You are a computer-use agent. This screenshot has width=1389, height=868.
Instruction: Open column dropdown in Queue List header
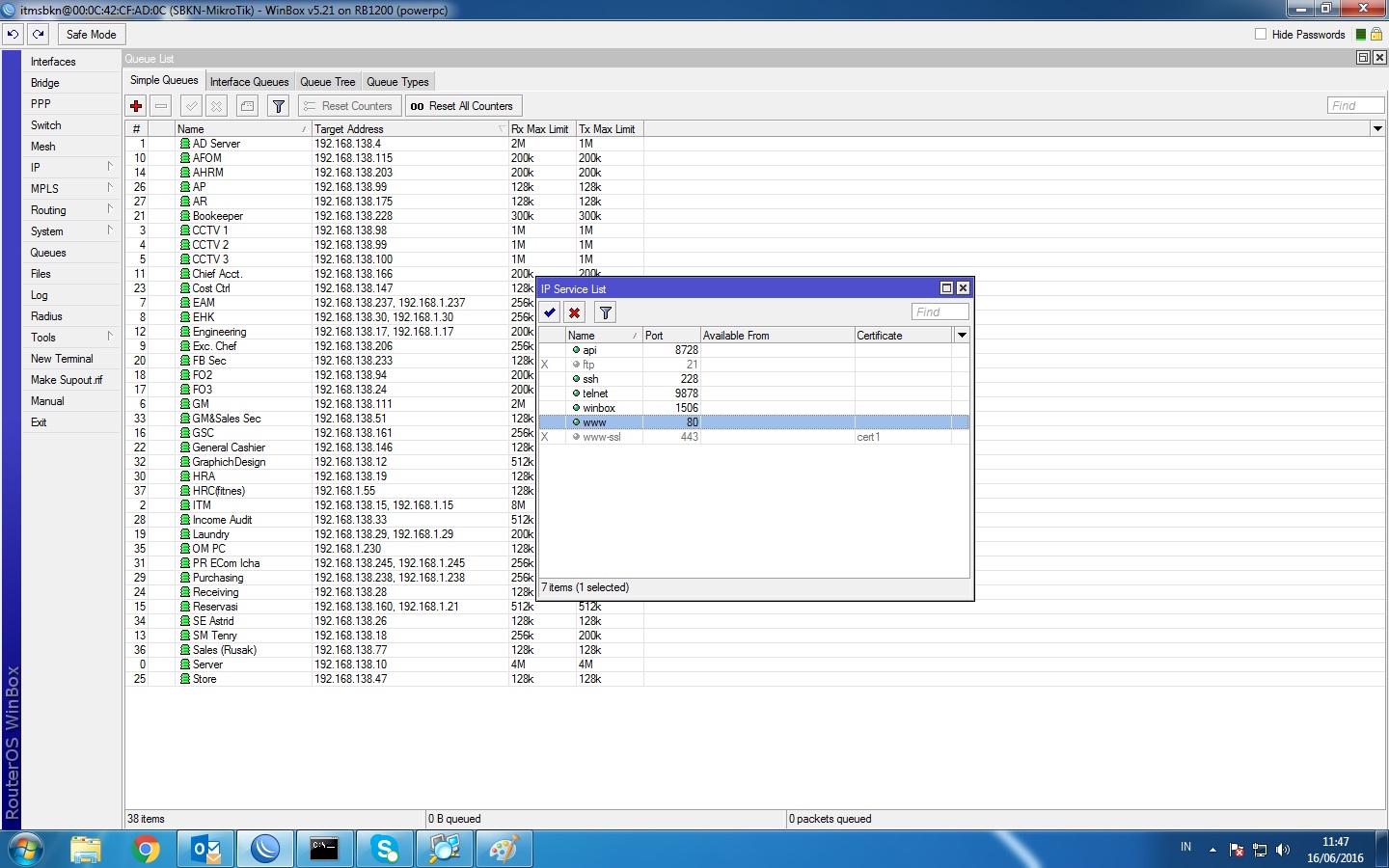1377,128
